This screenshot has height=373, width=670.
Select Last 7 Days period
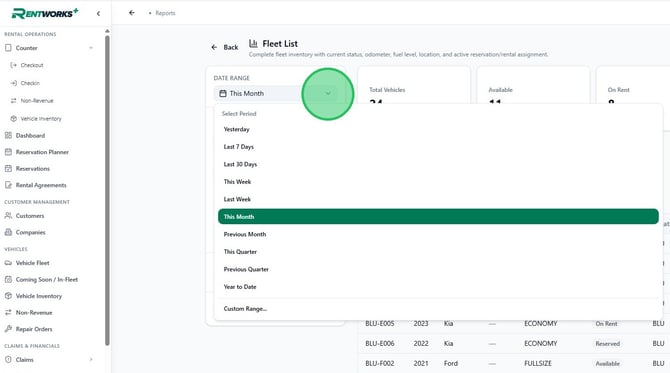coord(438,147)
